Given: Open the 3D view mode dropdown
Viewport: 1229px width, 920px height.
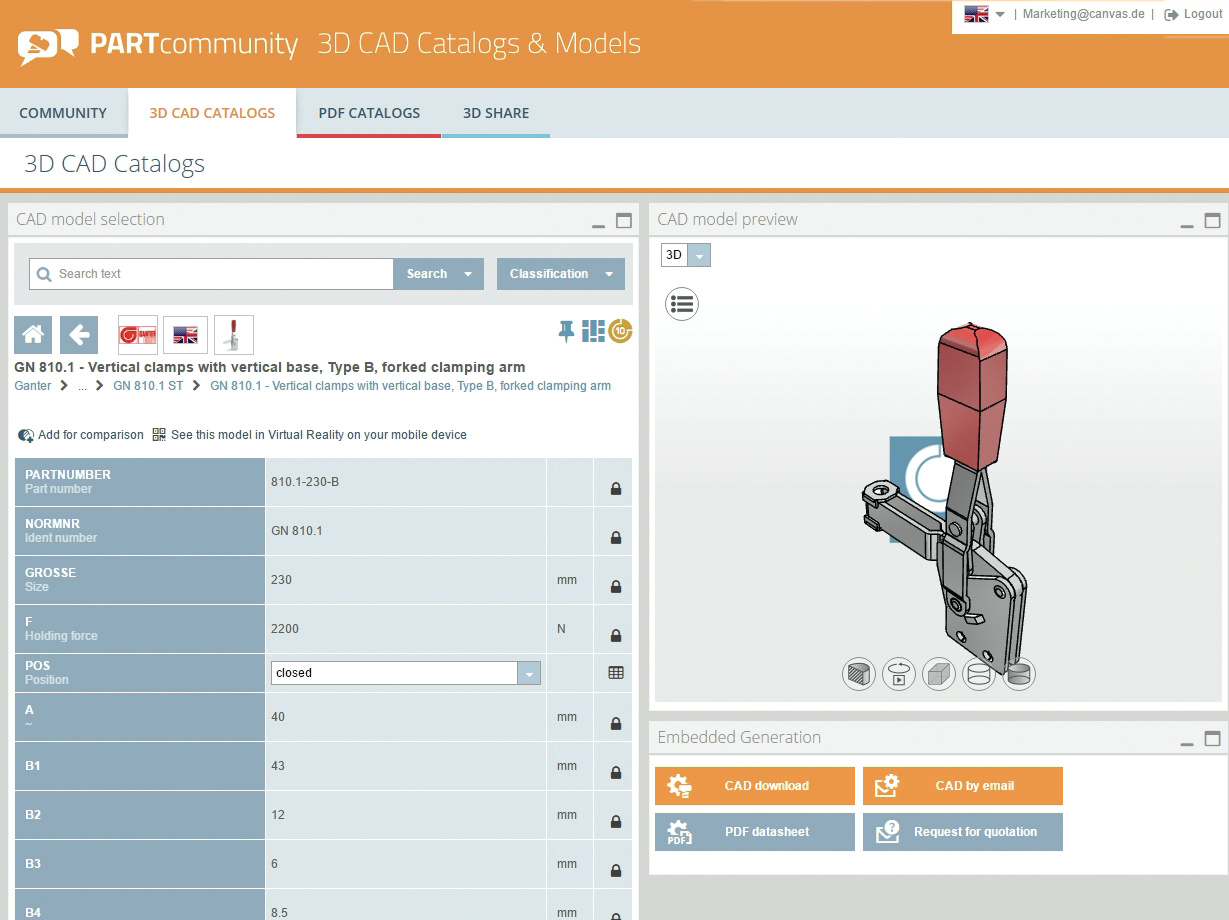Looking at the screenshot, I should point(699,255).
